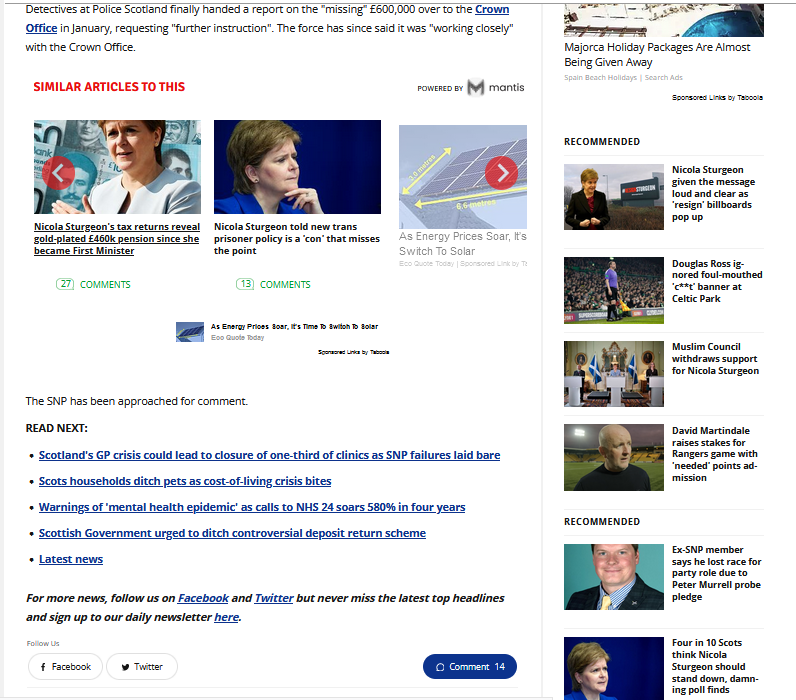Click the previous arrow in similar articles carousel
The image size is (796, 700).
[x=58, y=173]
